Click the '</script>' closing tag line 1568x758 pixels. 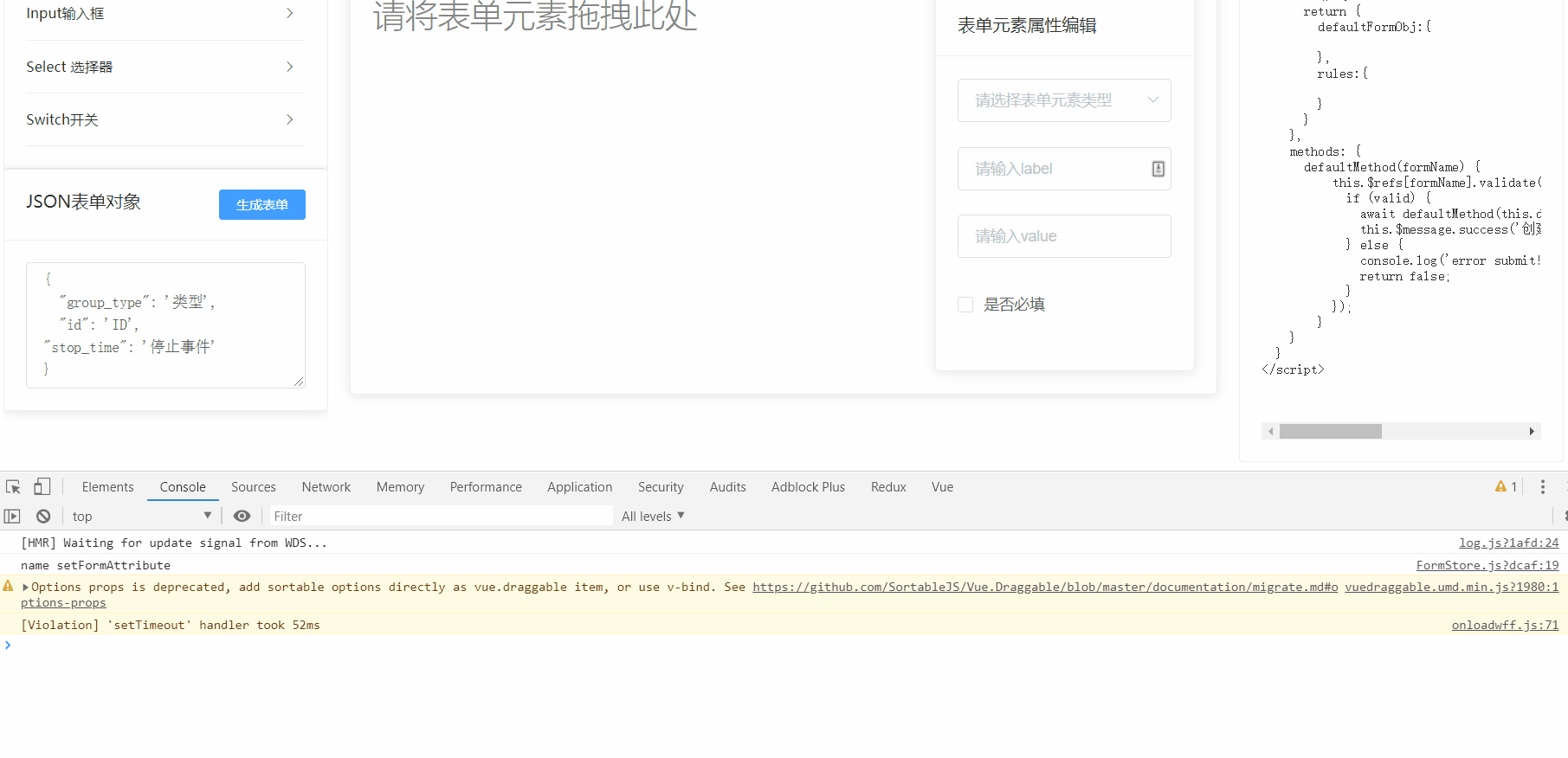tap(1293, 369)
